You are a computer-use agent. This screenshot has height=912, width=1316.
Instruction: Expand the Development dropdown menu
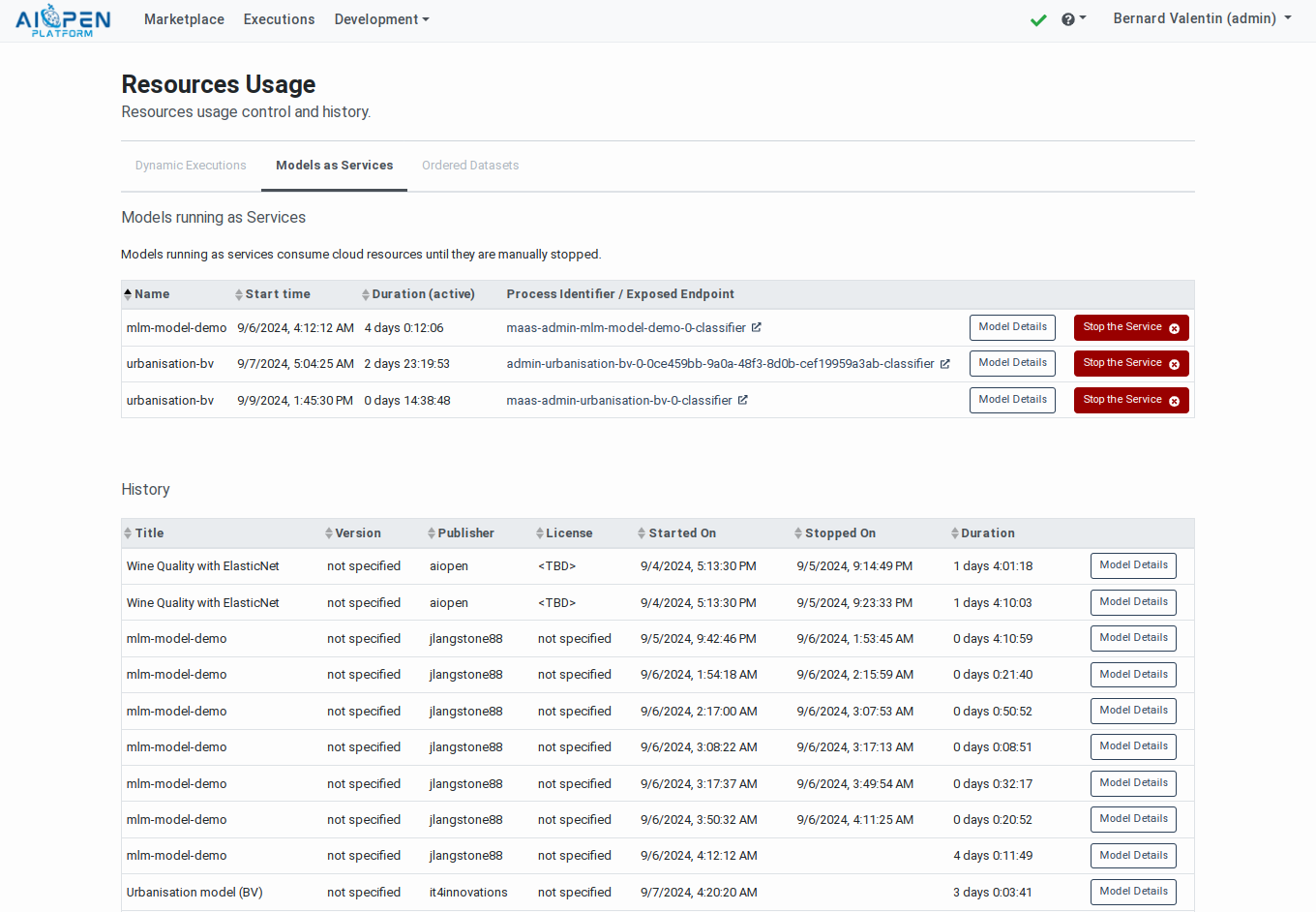pos(381,19)
